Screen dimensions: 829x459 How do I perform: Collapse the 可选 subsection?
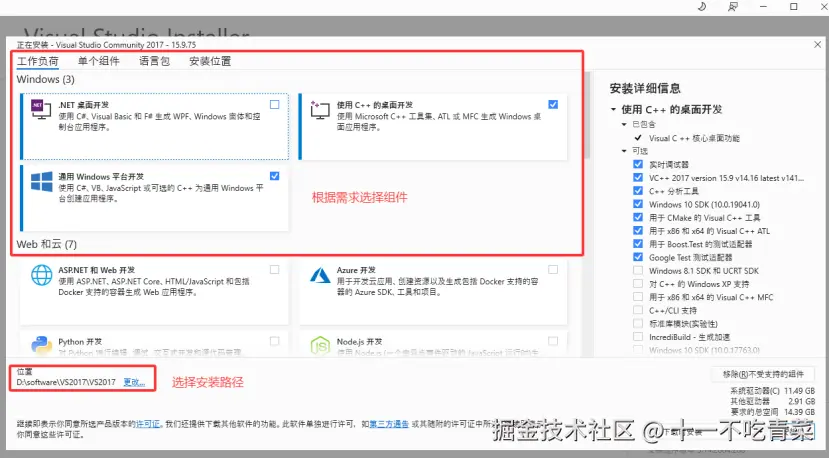click(624, 151)
